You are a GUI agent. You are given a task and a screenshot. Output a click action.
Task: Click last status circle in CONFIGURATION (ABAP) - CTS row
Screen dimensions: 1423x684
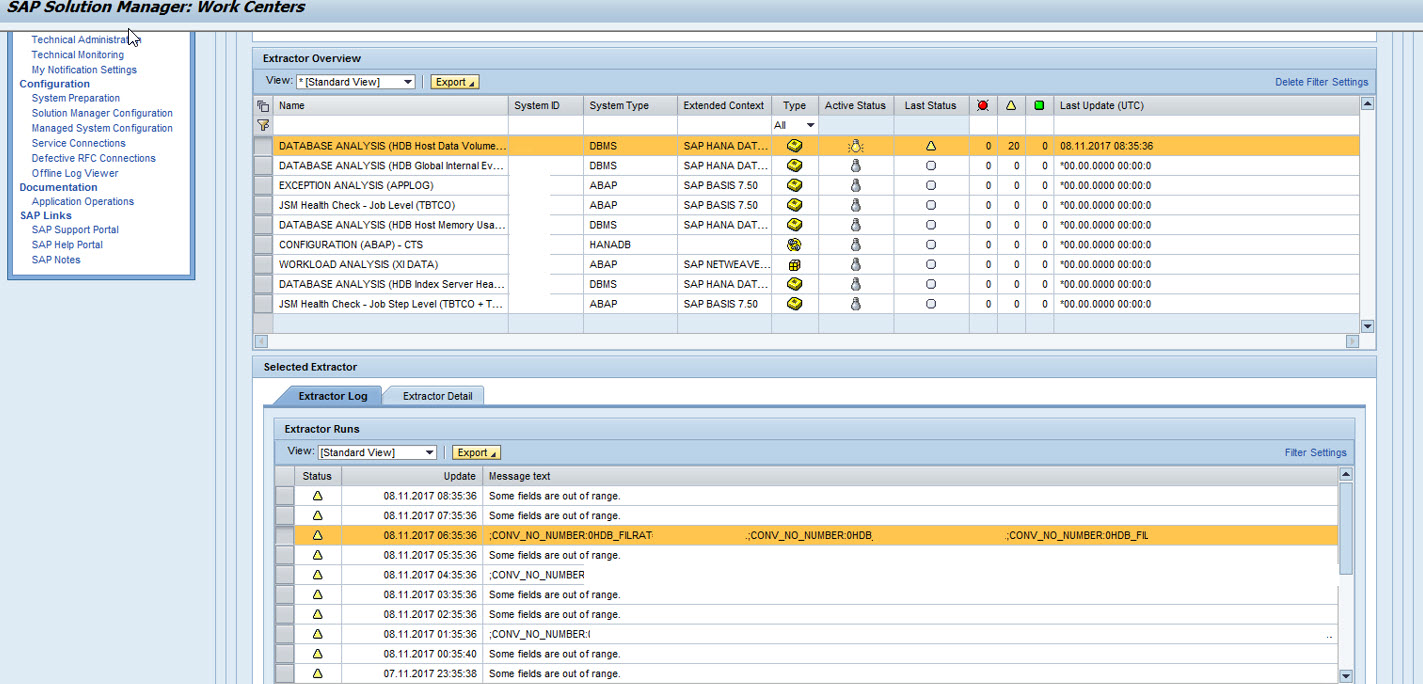931,244
